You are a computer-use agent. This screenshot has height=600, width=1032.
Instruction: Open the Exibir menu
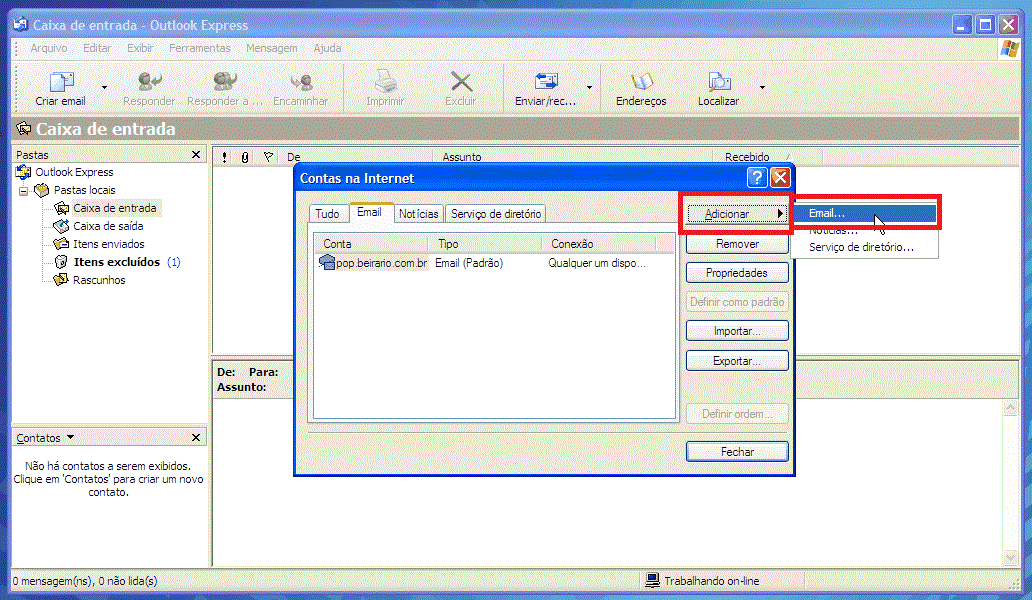coord(140,48)
